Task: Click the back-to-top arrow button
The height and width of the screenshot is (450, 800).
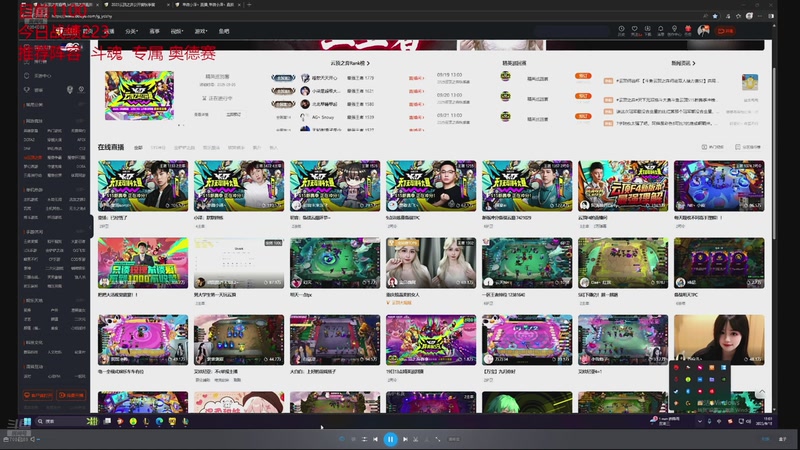Action: coord(762,392)
